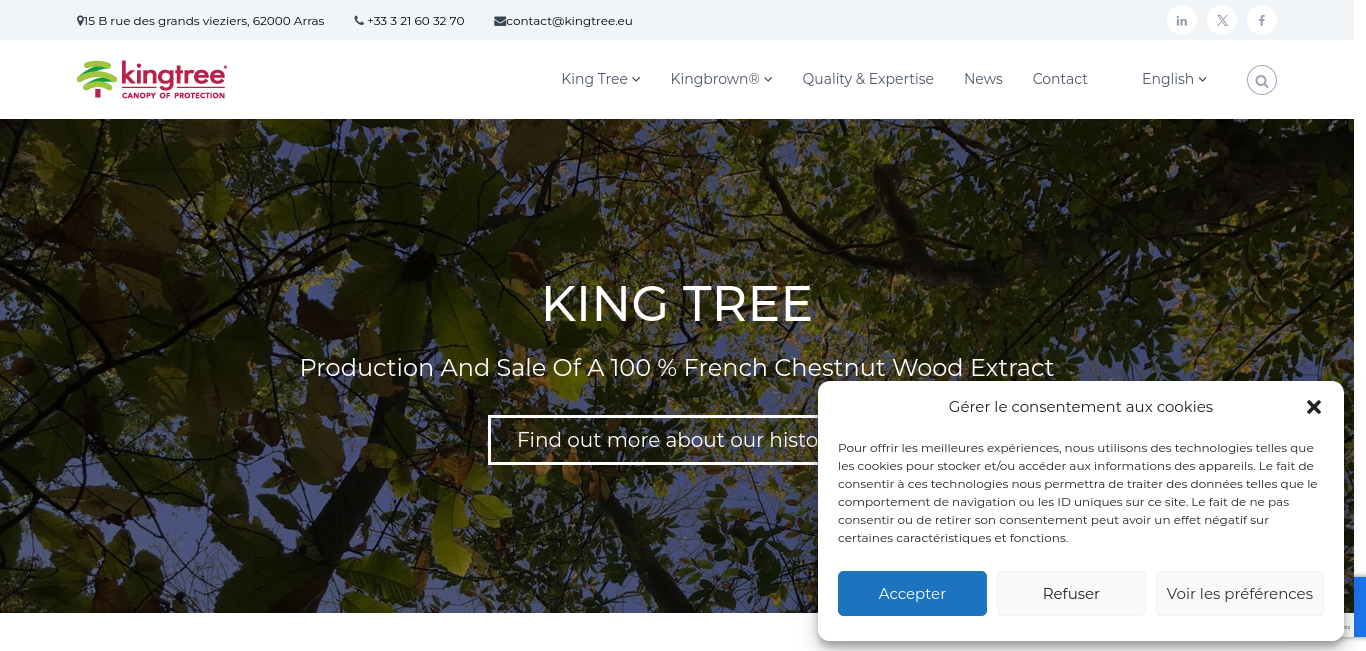Click the Accepter cookies button
The image size is (1366, 651).
(912, 593)
